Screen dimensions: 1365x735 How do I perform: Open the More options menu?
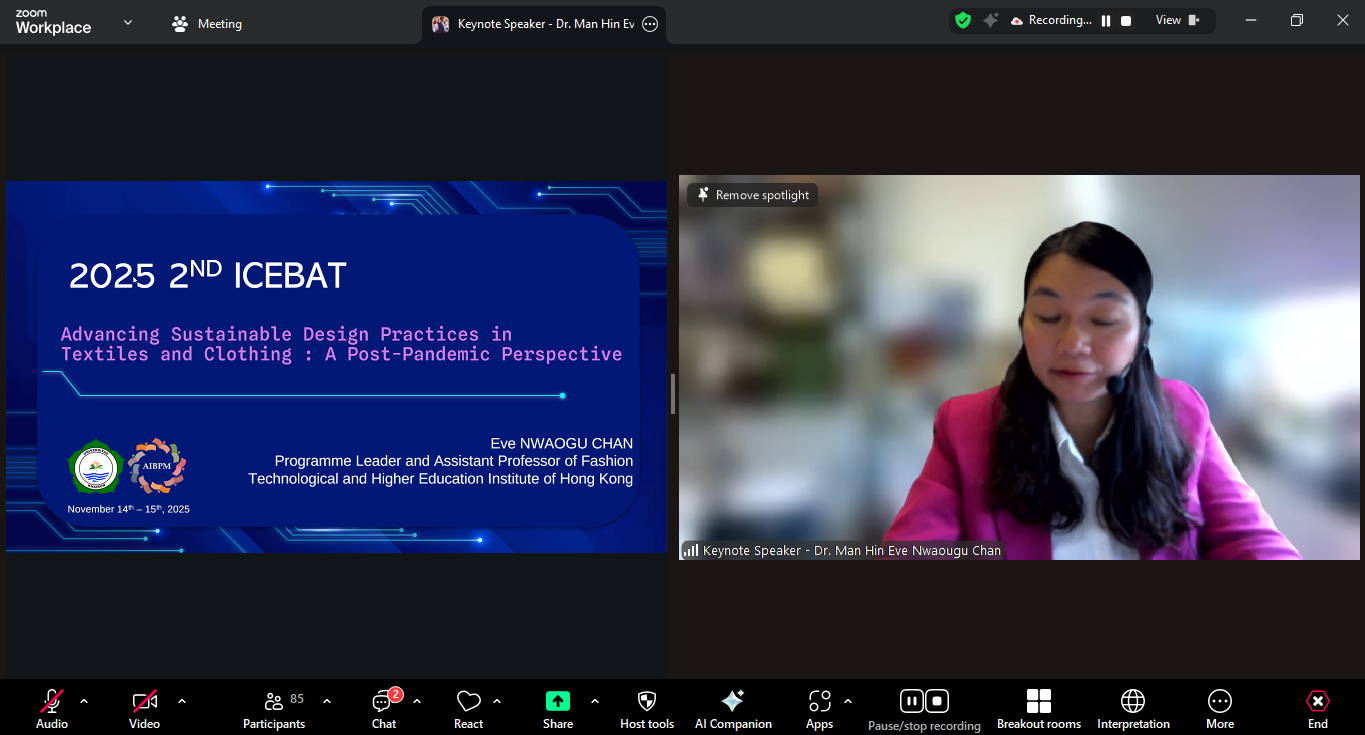(x=1219, y=701)
